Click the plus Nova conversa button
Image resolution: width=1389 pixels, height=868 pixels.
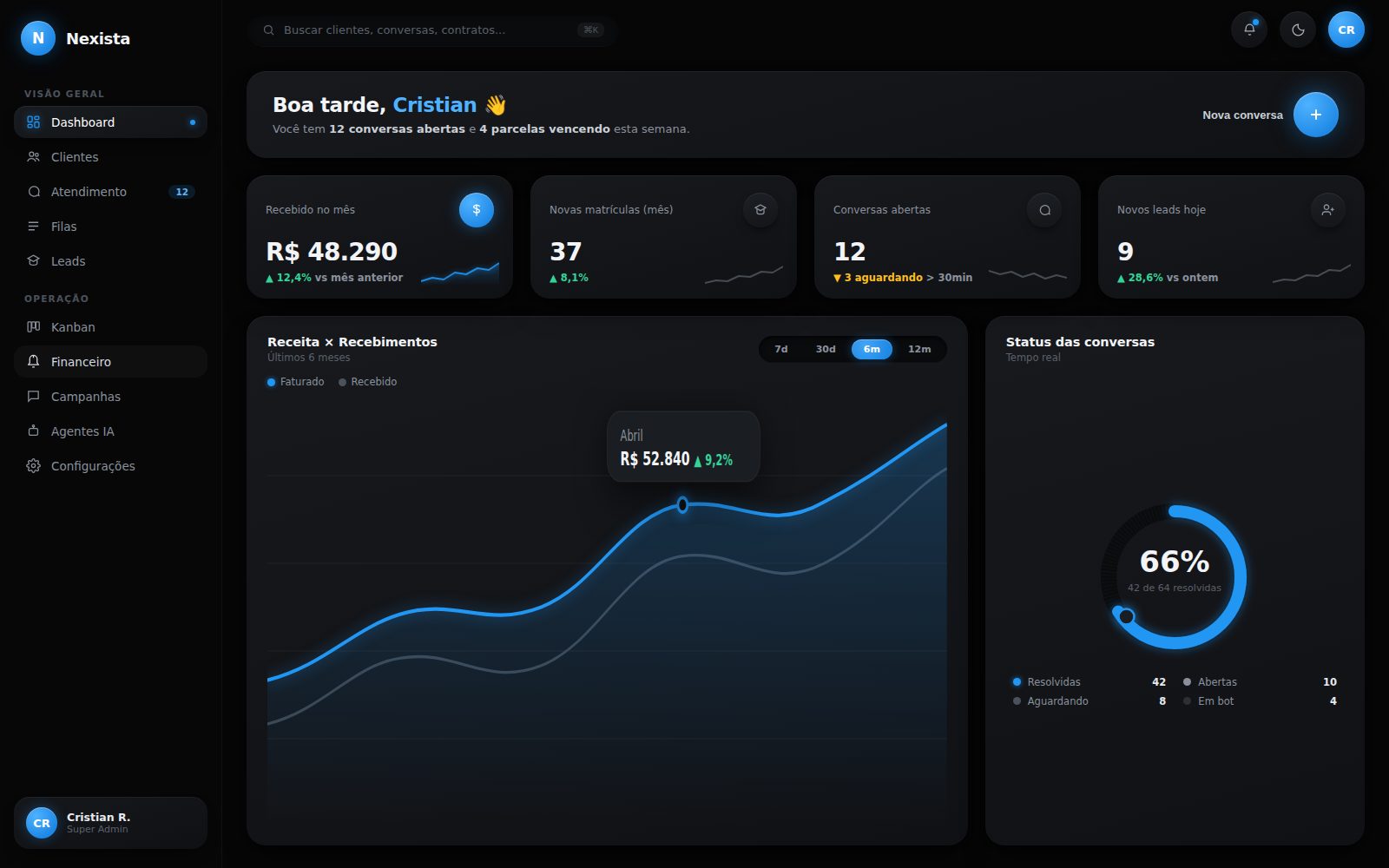point(1316,115)
